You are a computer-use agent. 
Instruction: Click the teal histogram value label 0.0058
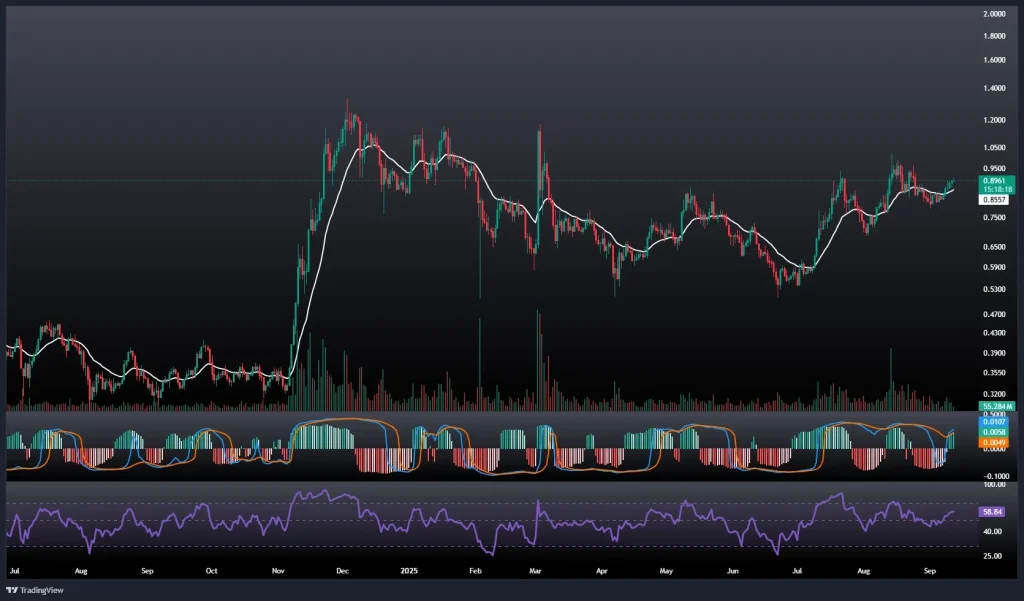click(967, 431)
